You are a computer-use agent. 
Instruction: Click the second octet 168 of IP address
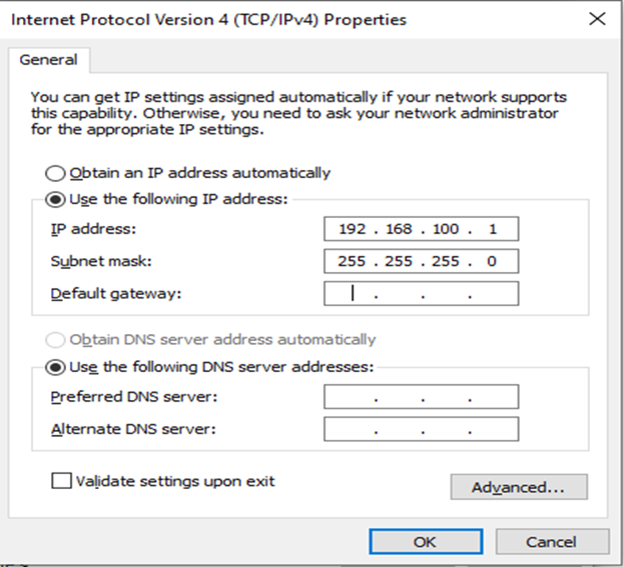[400, 229]
